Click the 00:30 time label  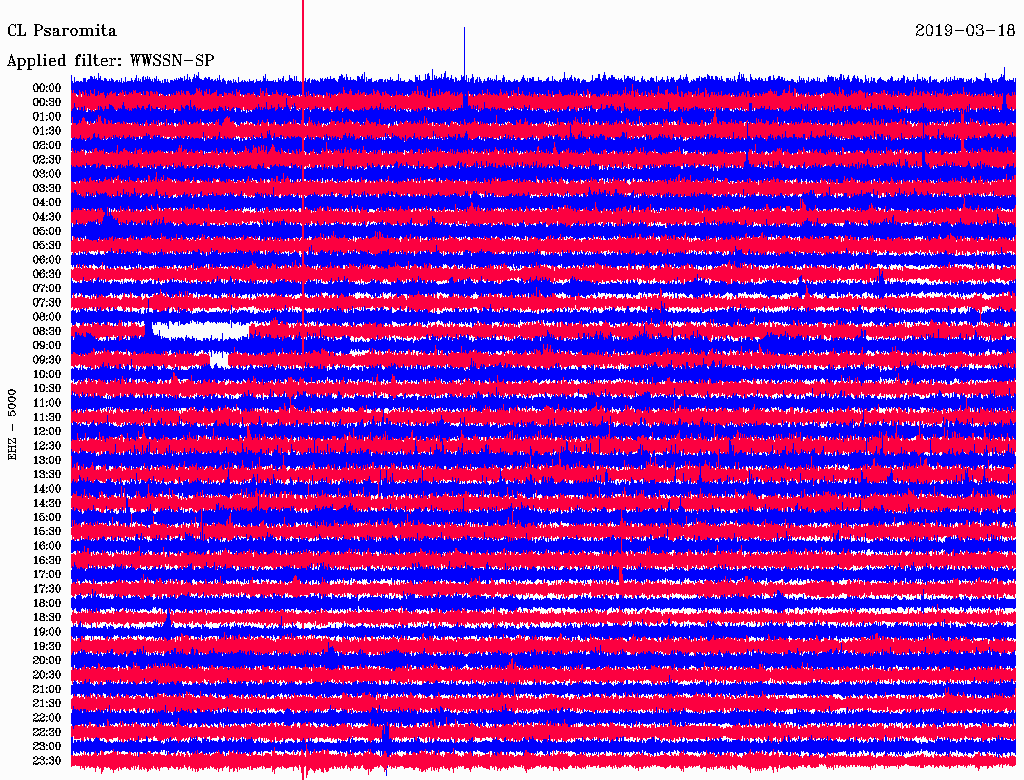(x=47, y=103)
